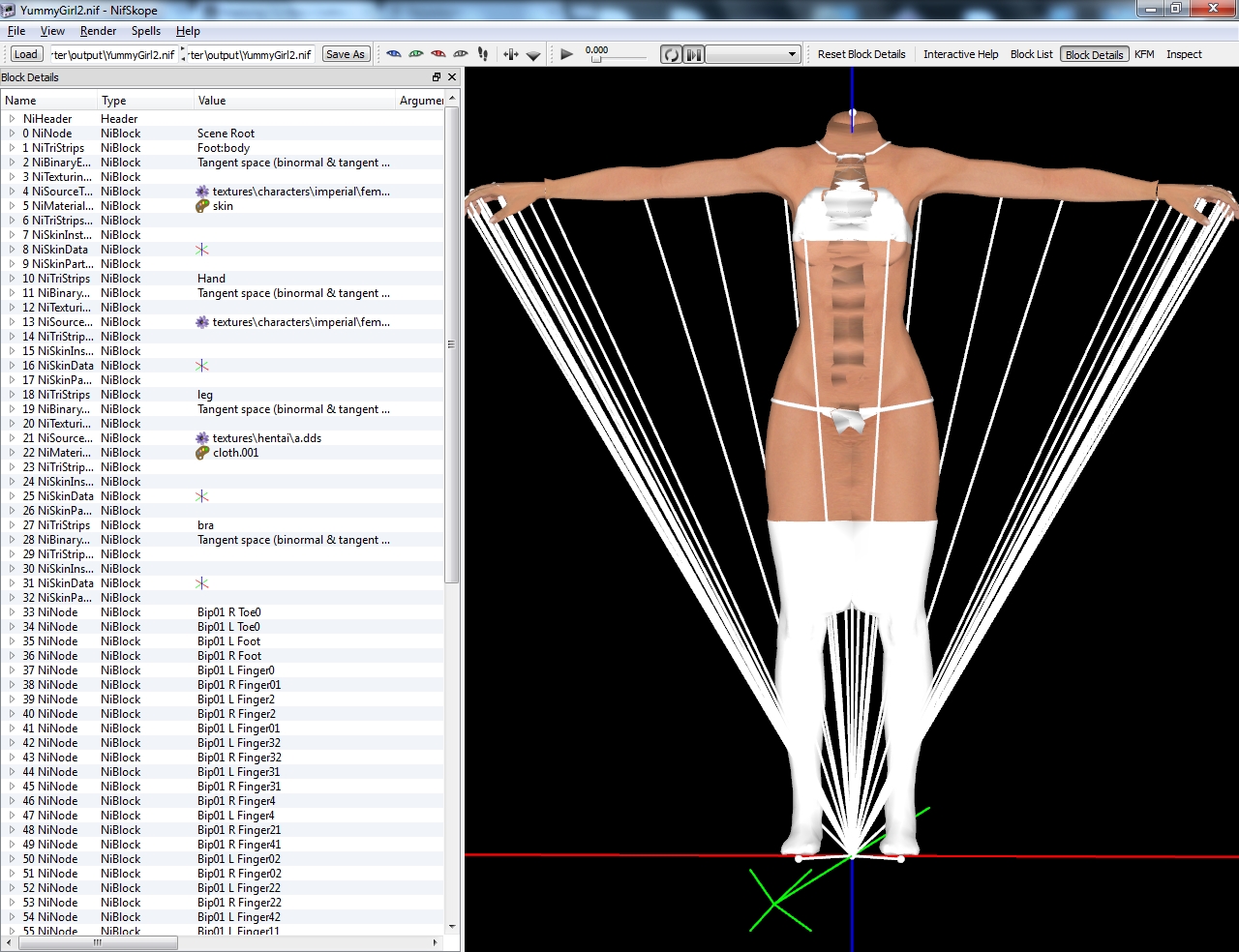Open the Render menu
1239x952 pixels.
tap(98, 31)
